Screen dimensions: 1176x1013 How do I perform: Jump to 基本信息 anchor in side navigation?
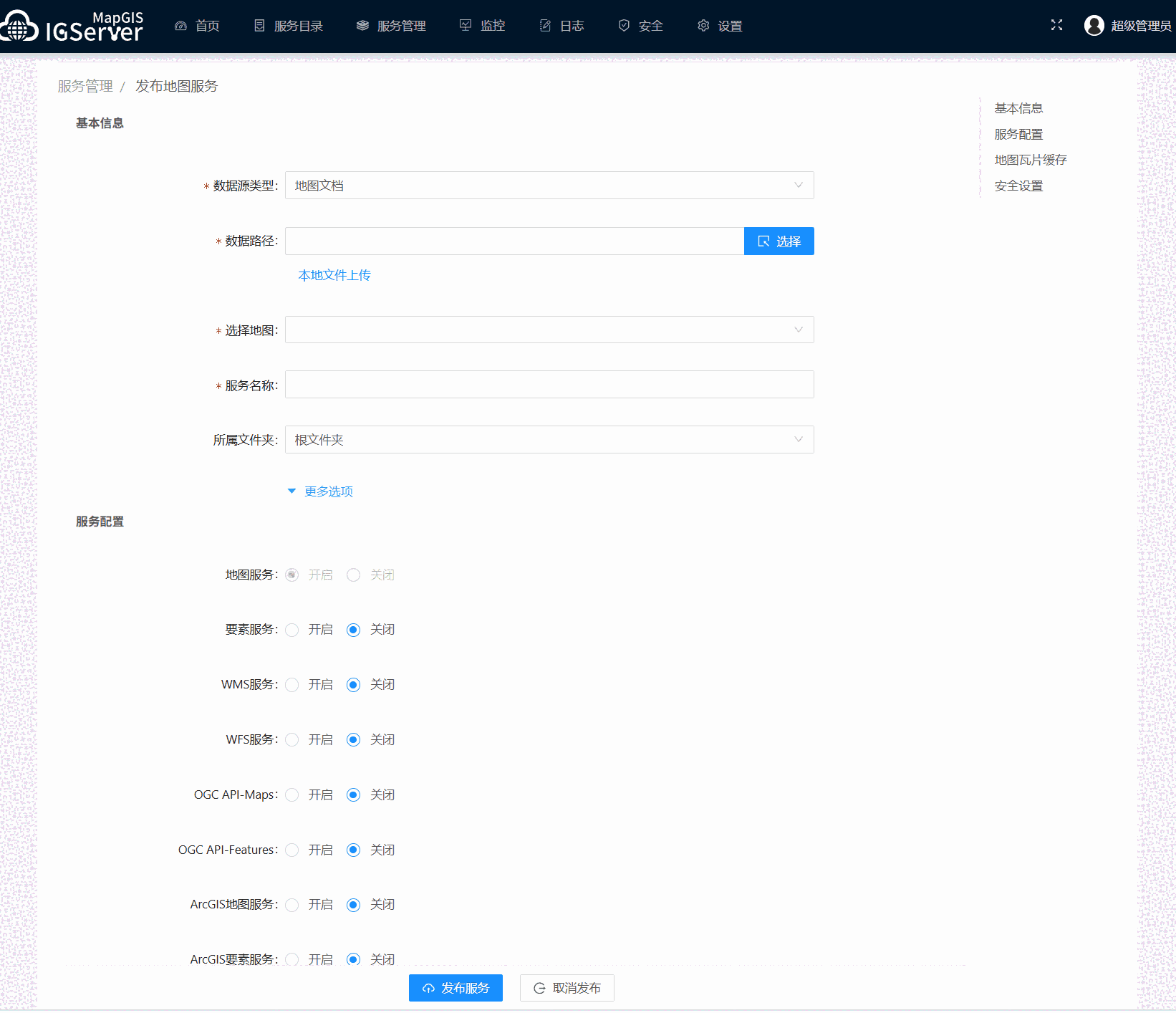[x=1018, y=108]
